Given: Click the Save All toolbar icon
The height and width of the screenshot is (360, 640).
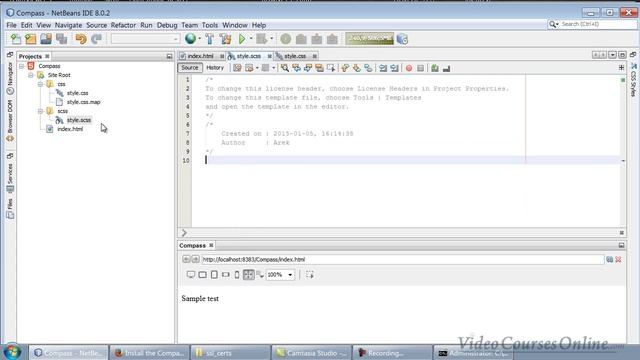Looking at the screenshot, I should coord(62,39).
